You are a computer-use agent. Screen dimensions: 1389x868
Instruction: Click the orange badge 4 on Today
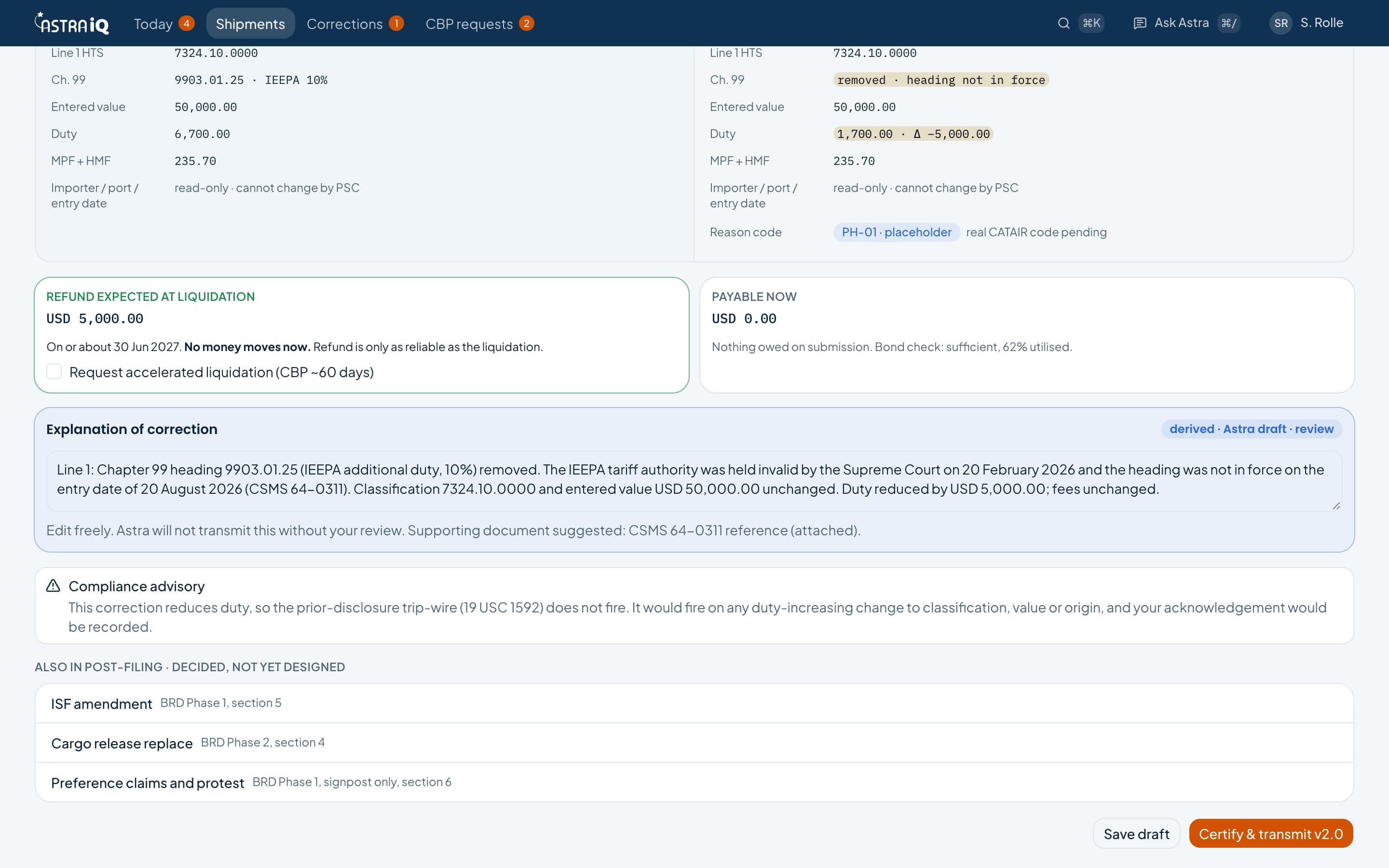pyautogui.click(x=186, y=23)
